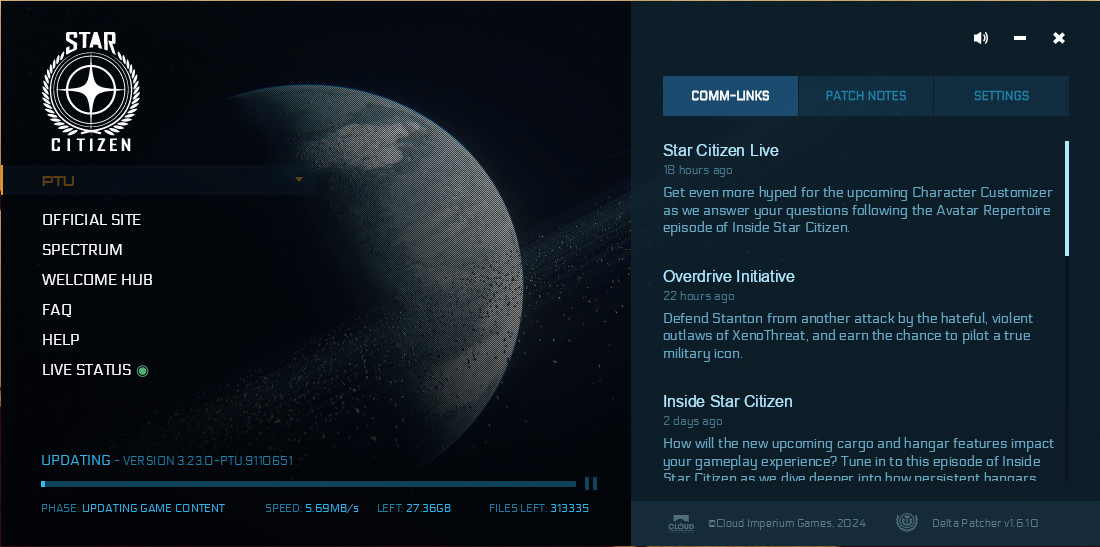The height and width of the screenshot is (547, 1100).
Task: Pause the update download
Action: pyautogui.click(x=591, y=483)
